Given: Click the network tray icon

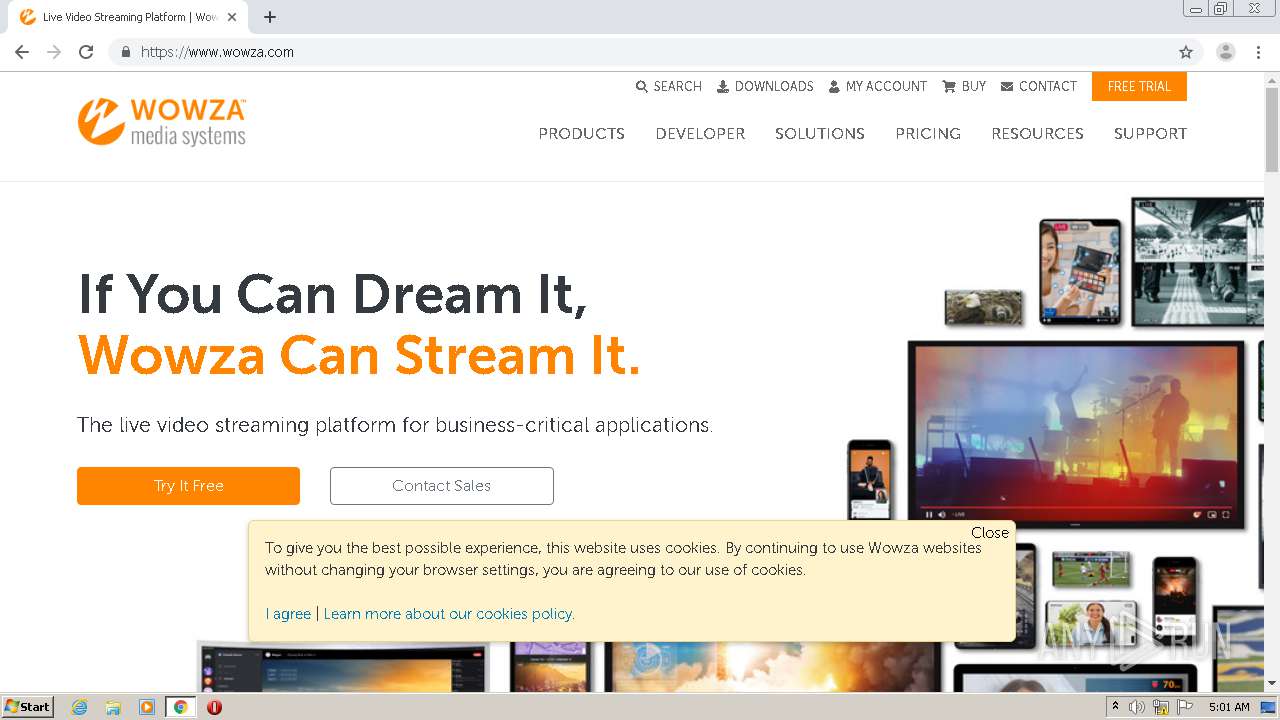Looking at the screenshot, I should click(1161, 707).
